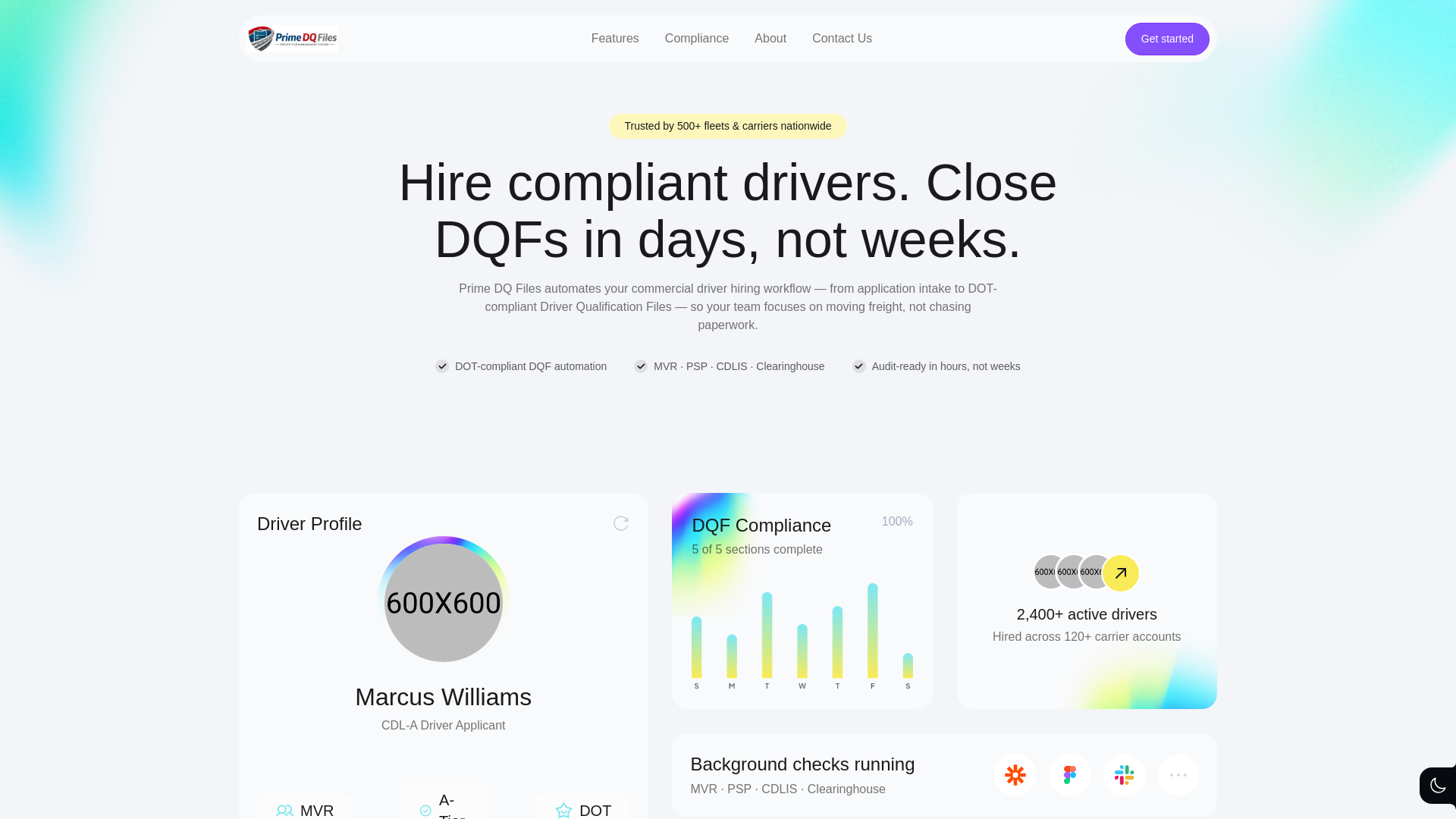Click the Marcus Williams name
This screenshot has width=1456, height=819.
point(444,697)
